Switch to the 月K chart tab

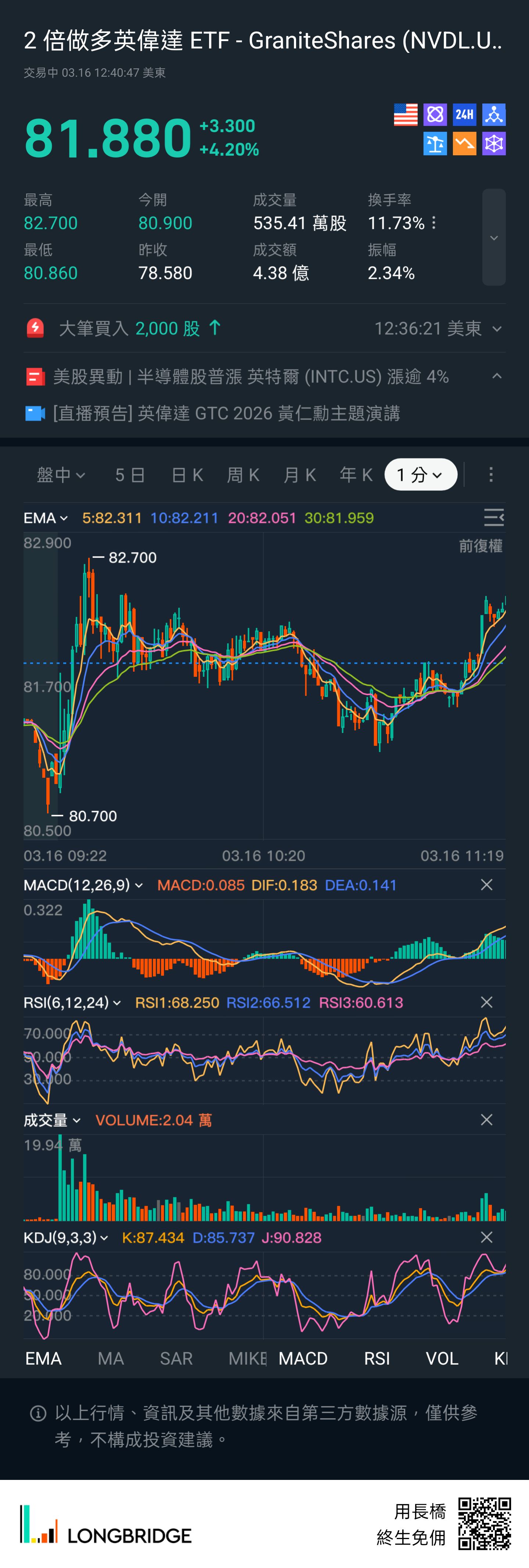tap(300, 475)
